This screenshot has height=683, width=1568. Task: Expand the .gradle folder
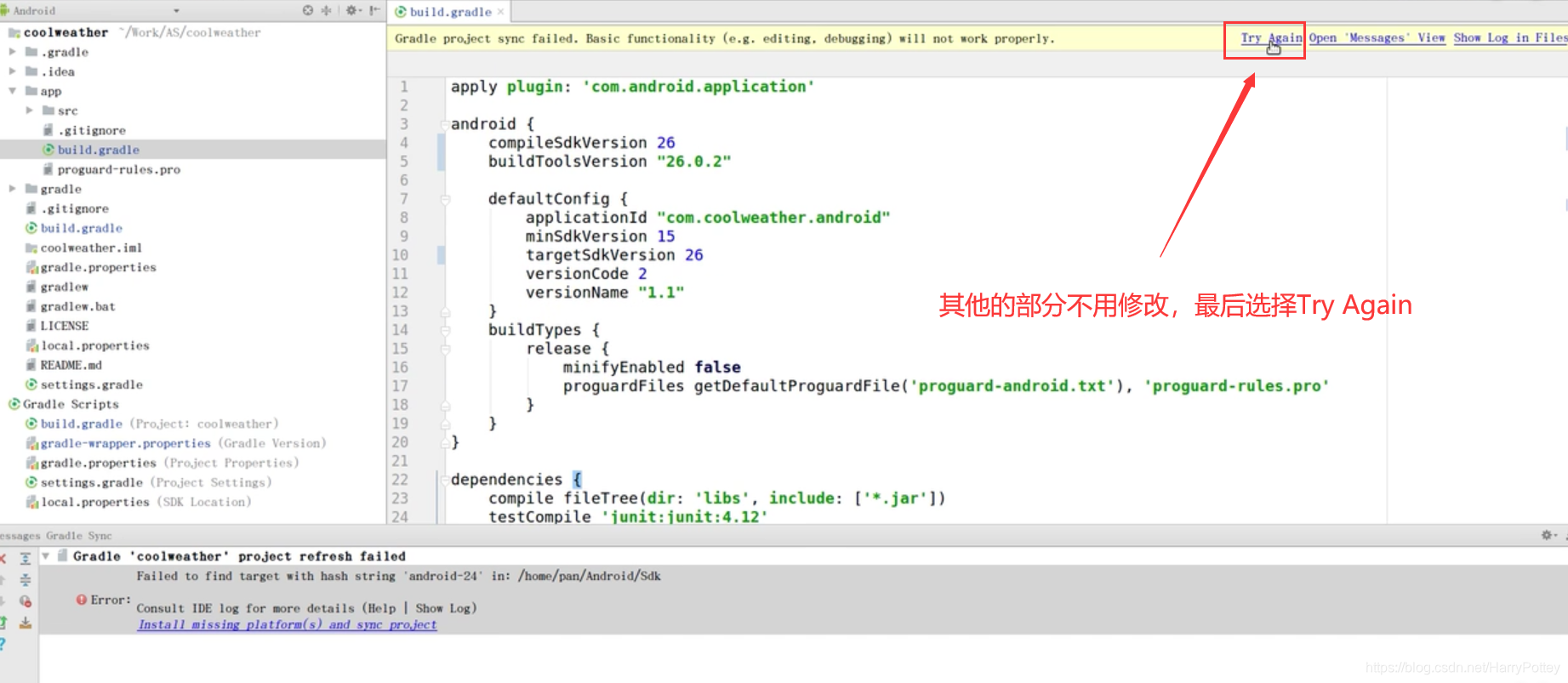13,52
